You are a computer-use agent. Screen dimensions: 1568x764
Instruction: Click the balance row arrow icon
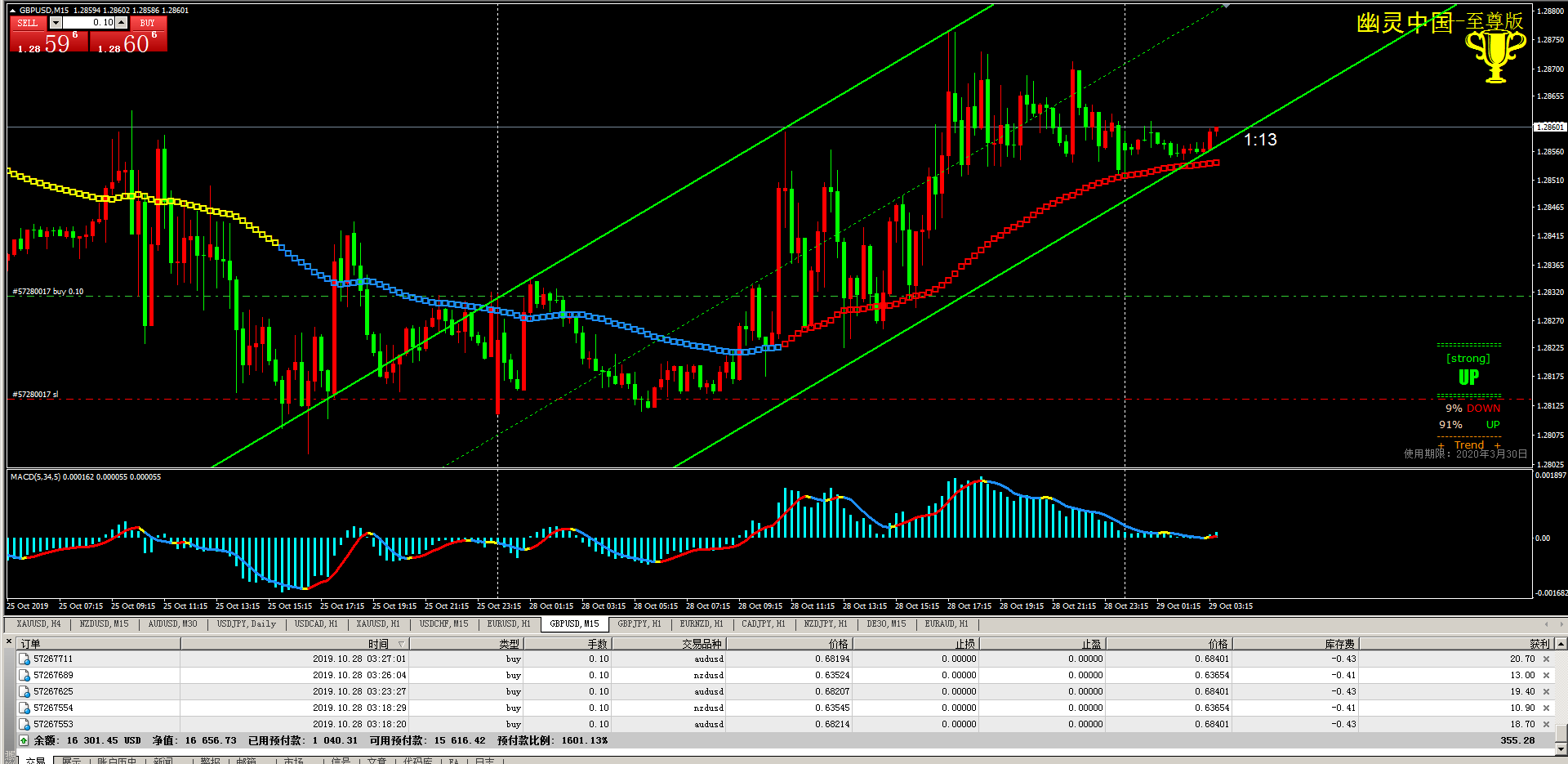pyautogui.click(x=24, y=740)
